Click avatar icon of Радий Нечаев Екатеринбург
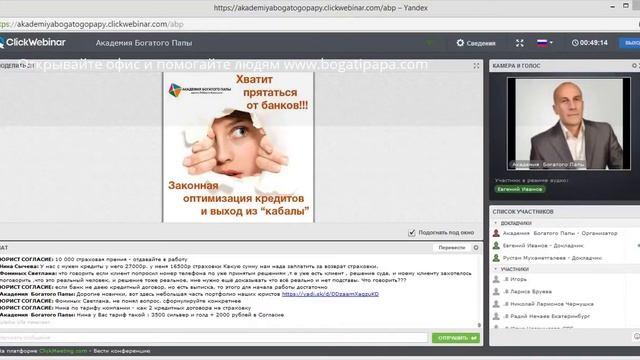The width and height of the screenshot is (640, 360). 496,316
